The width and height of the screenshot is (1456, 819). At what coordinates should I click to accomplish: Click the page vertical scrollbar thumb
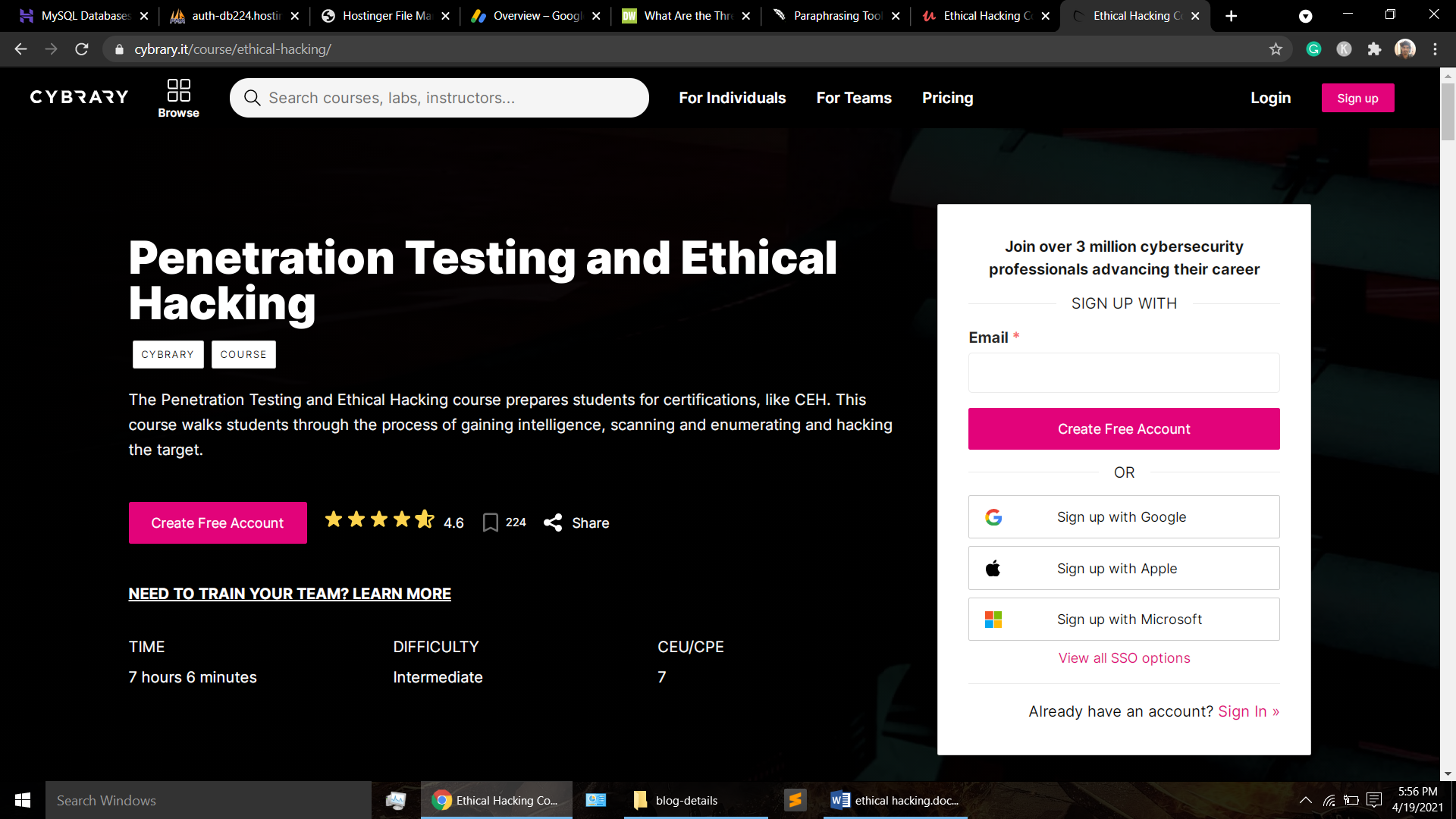click(x=1448, y=111)
